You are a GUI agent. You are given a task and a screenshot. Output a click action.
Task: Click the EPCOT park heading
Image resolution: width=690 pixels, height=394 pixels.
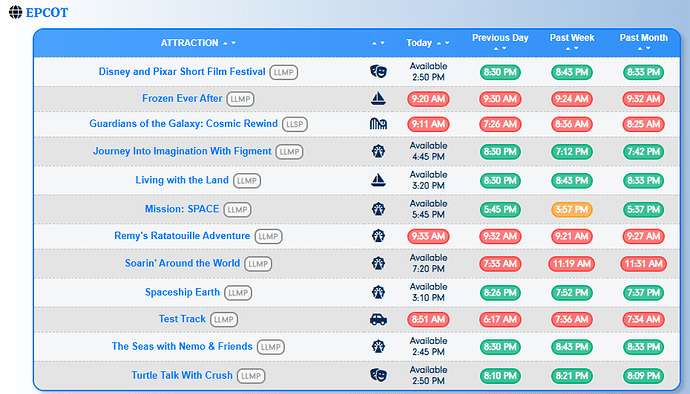coord(47,12)
